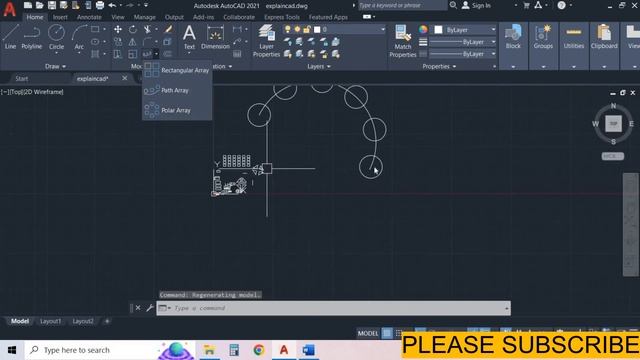Open the layer name dropdown

coord(382,29)
